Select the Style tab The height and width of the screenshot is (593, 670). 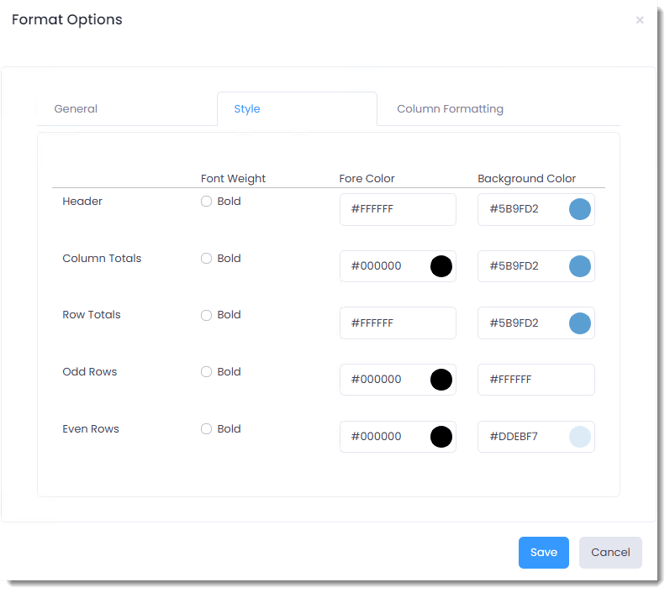(x=247, y=109)
